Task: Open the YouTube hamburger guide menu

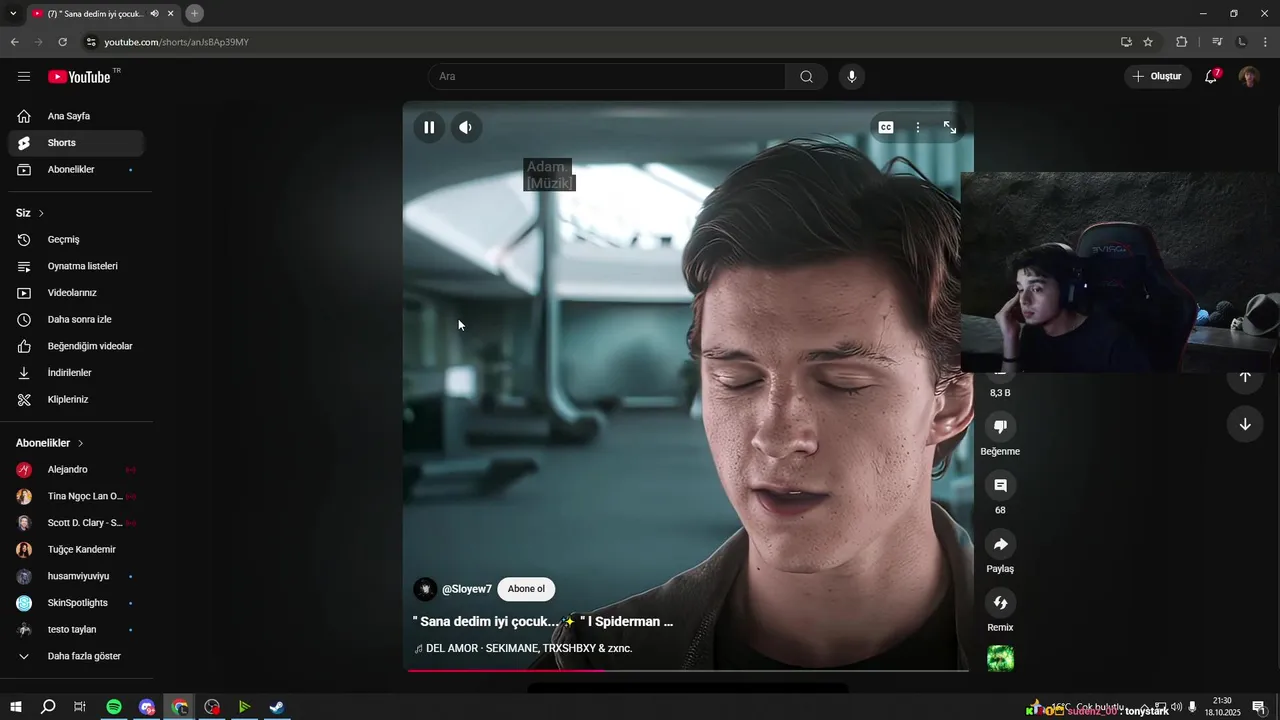Action: [x=24, y=76]
